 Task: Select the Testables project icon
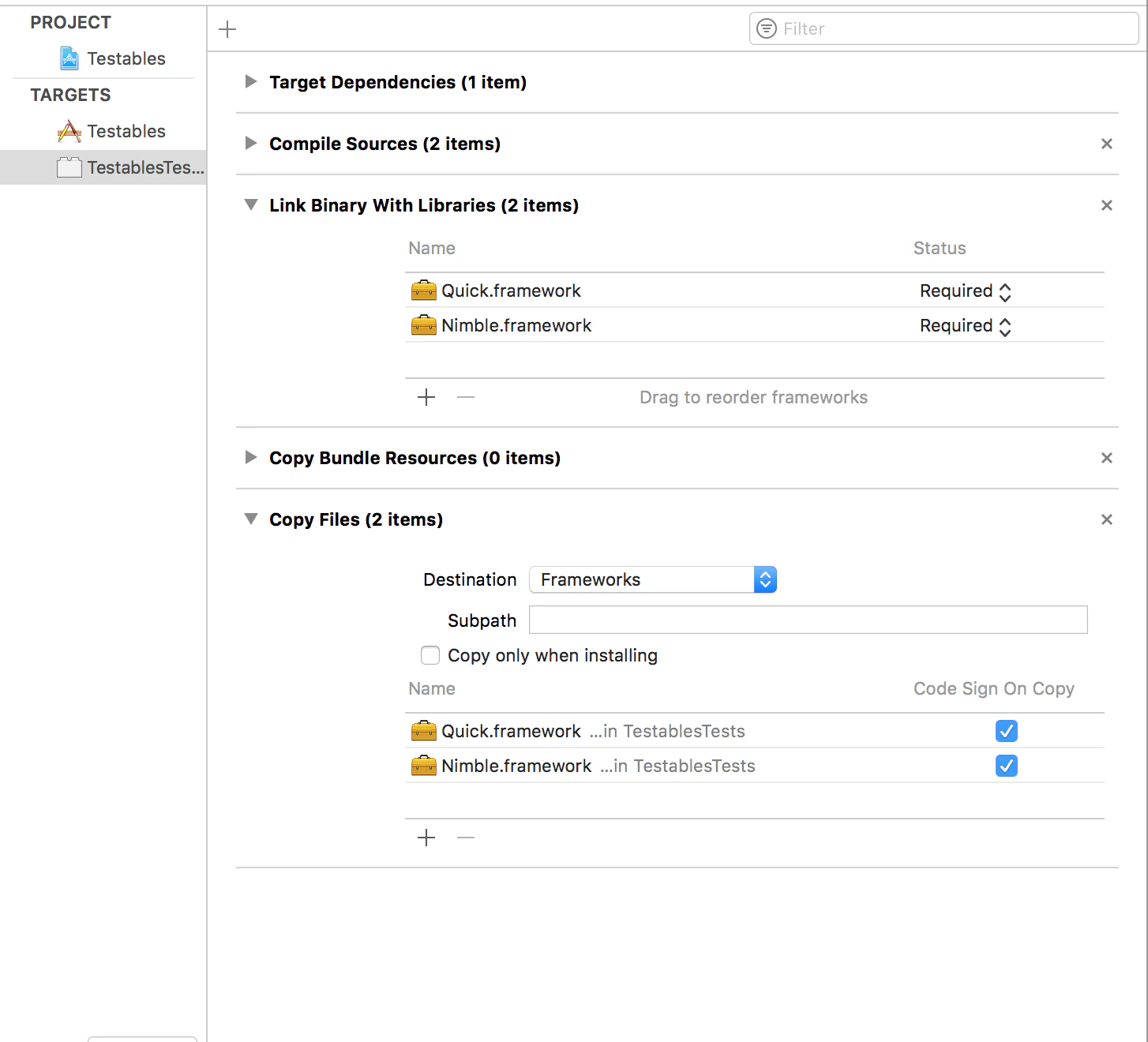[69, 58]
